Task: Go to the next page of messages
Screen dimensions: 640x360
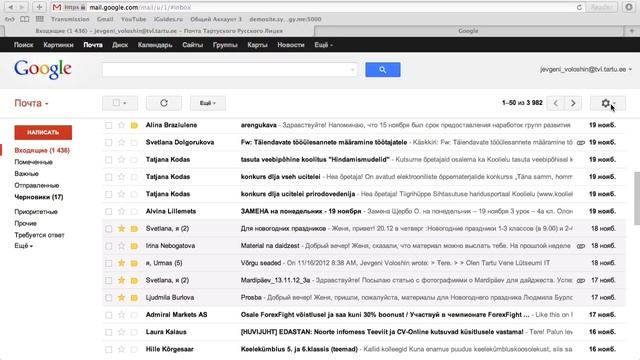Action: tap(573, 103)
